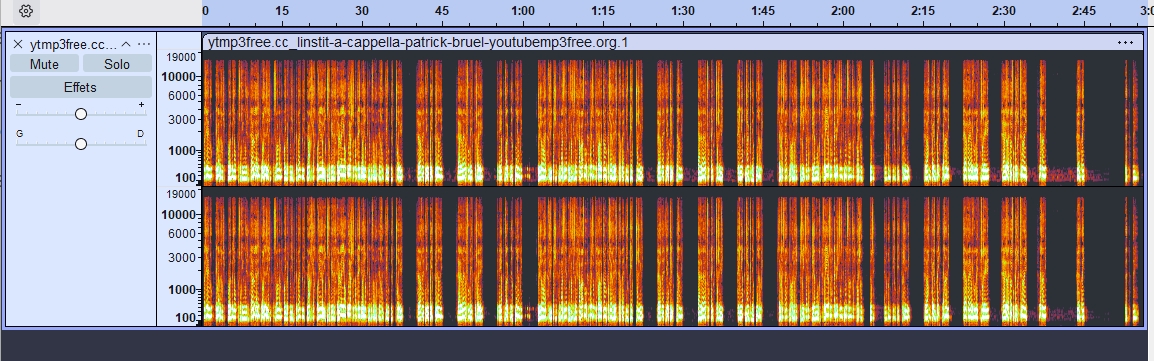Viewport: 1154px width, 361px height.
Task: Click the track gain slider knob
Action: click(x=81, y=114)
